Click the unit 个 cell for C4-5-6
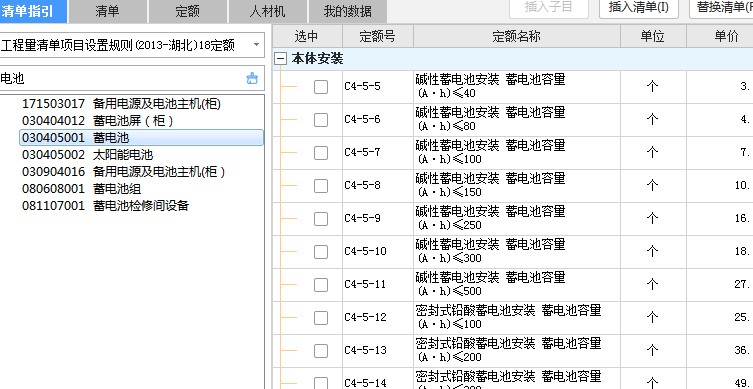 point(653,120)
